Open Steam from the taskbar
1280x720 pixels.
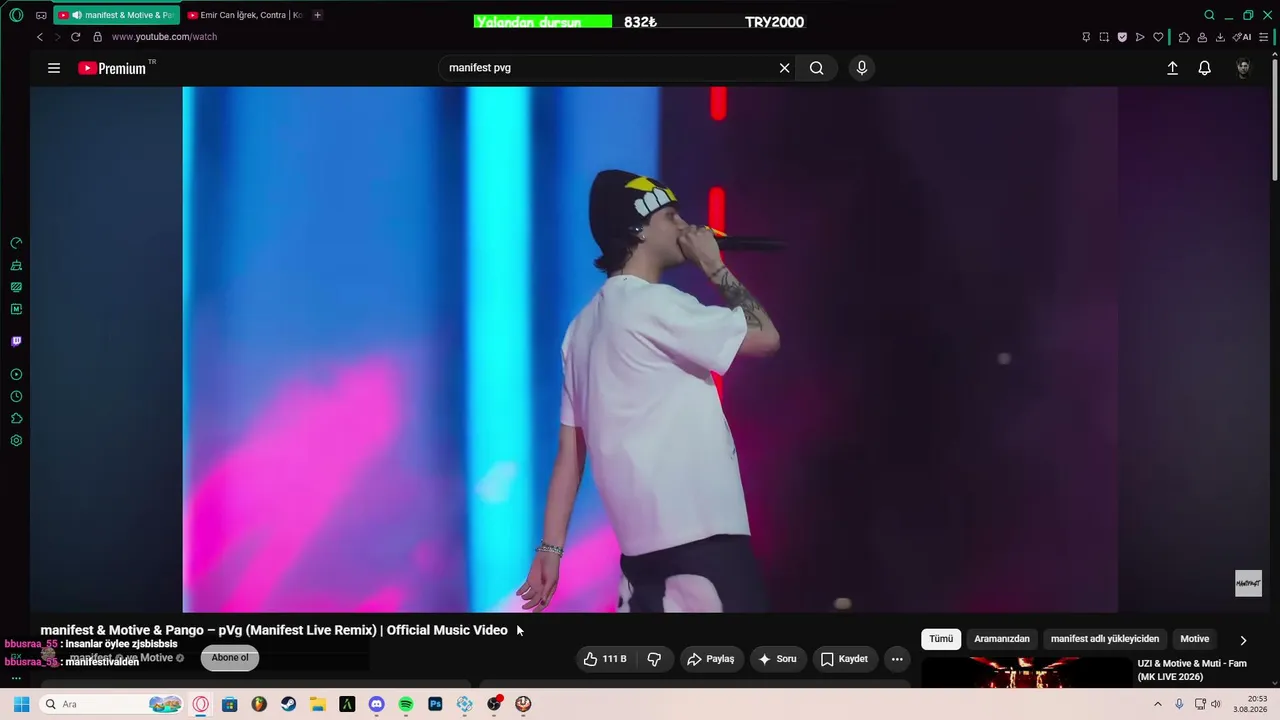[x=288, y=704]
